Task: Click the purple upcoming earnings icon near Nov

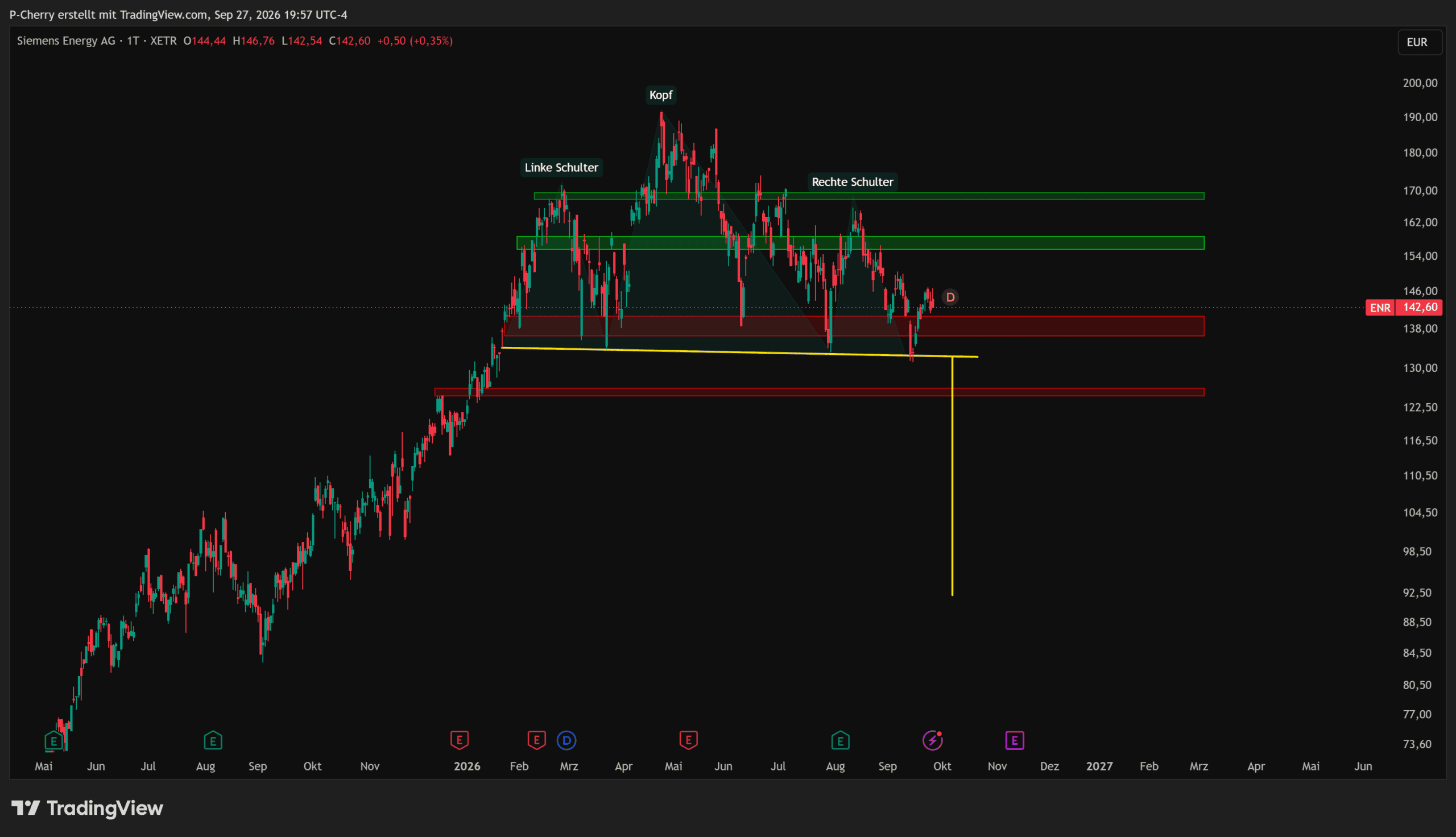Action: click(x=1015, y=740)
